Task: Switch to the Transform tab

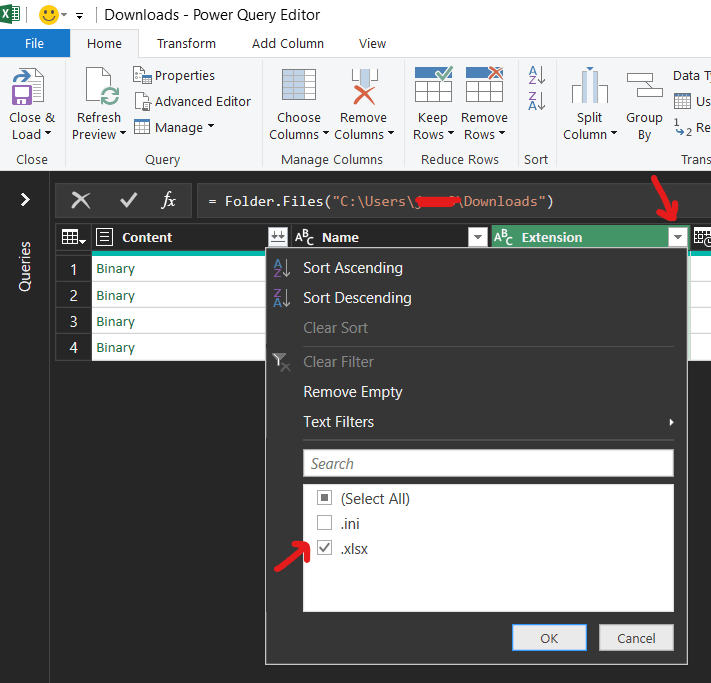Action: pyautogui.click(x=186, y=43)
